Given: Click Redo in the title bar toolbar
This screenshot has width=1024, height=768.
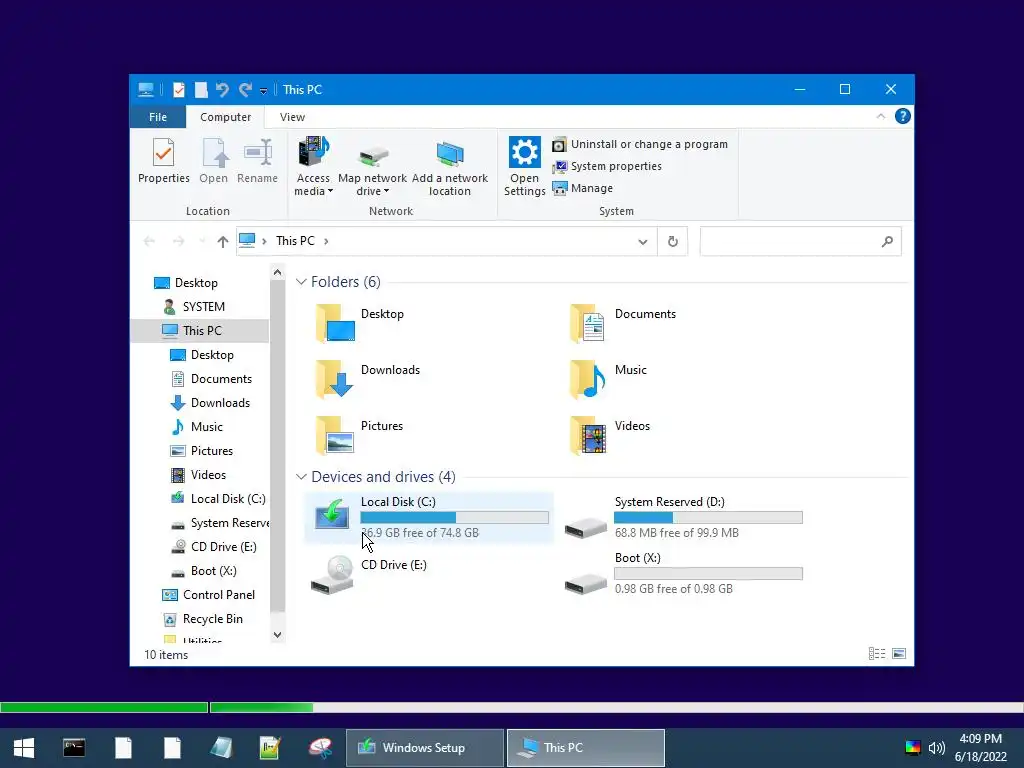Looking at the screenshot, I should click(x=246, y=89).
